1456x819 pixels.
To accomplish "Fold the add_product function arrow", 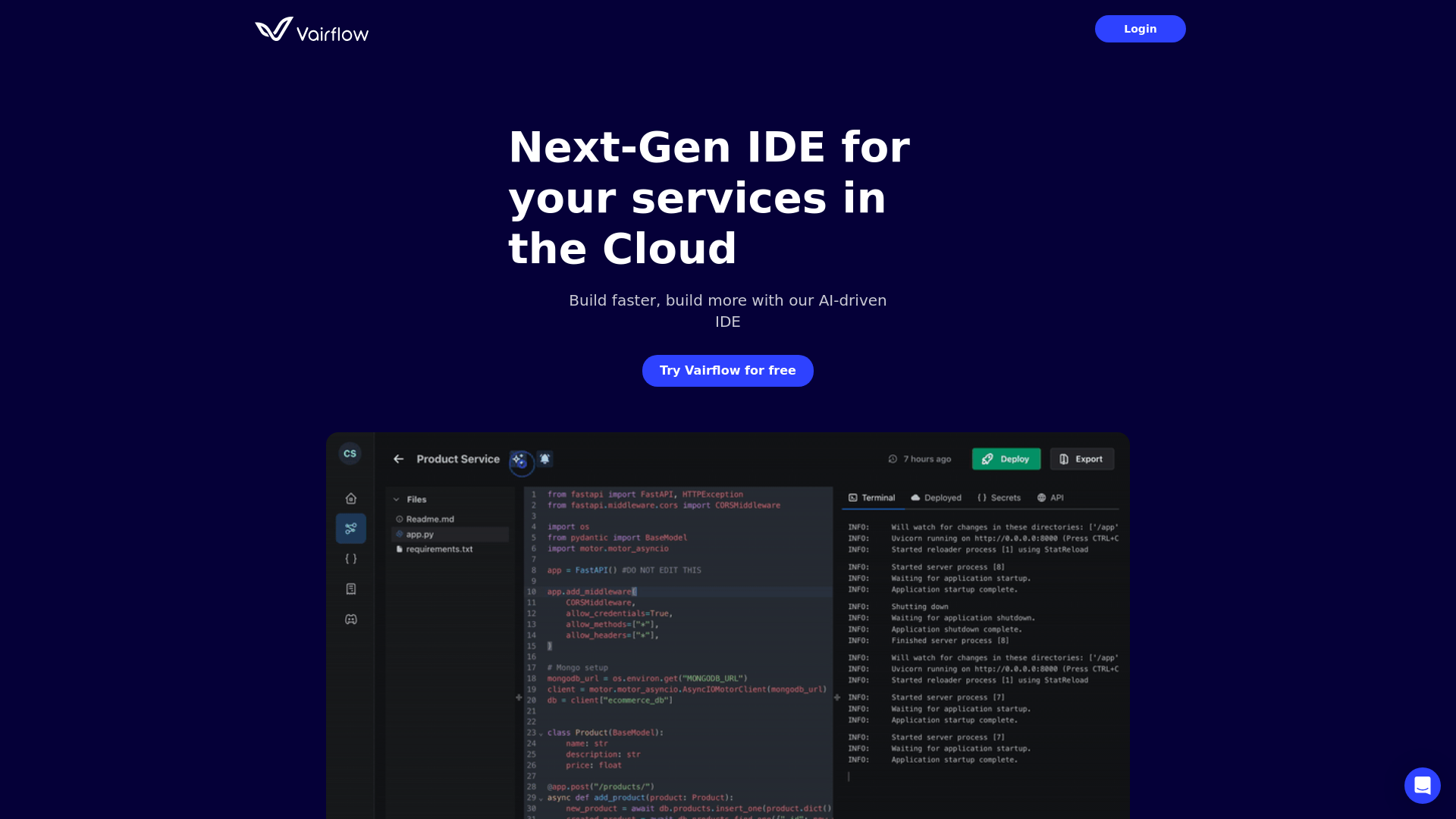I will pos(541,798).
